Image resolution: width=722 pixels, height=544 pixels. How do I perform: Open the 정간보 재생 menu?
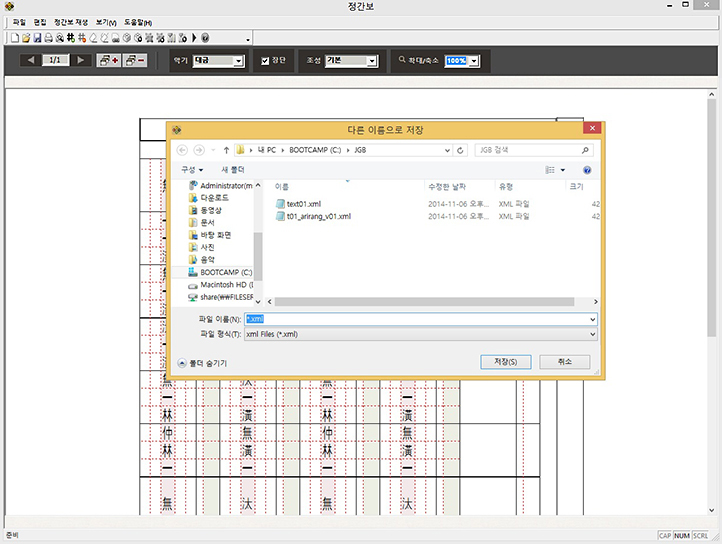[71, 22]
